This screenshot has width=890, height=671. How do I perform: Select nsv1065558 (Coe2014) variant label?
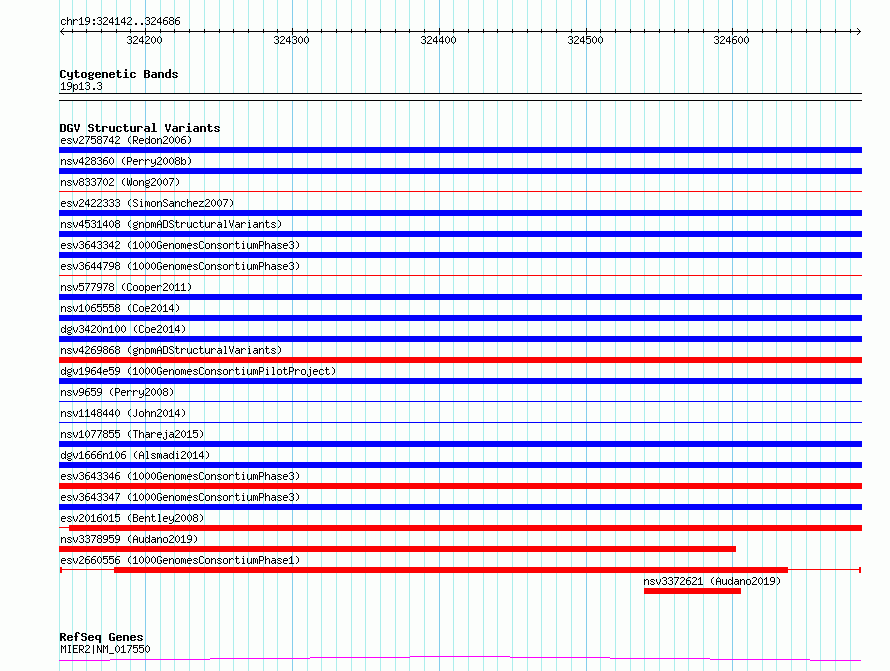pyautogui.click(x=120, y=308)
